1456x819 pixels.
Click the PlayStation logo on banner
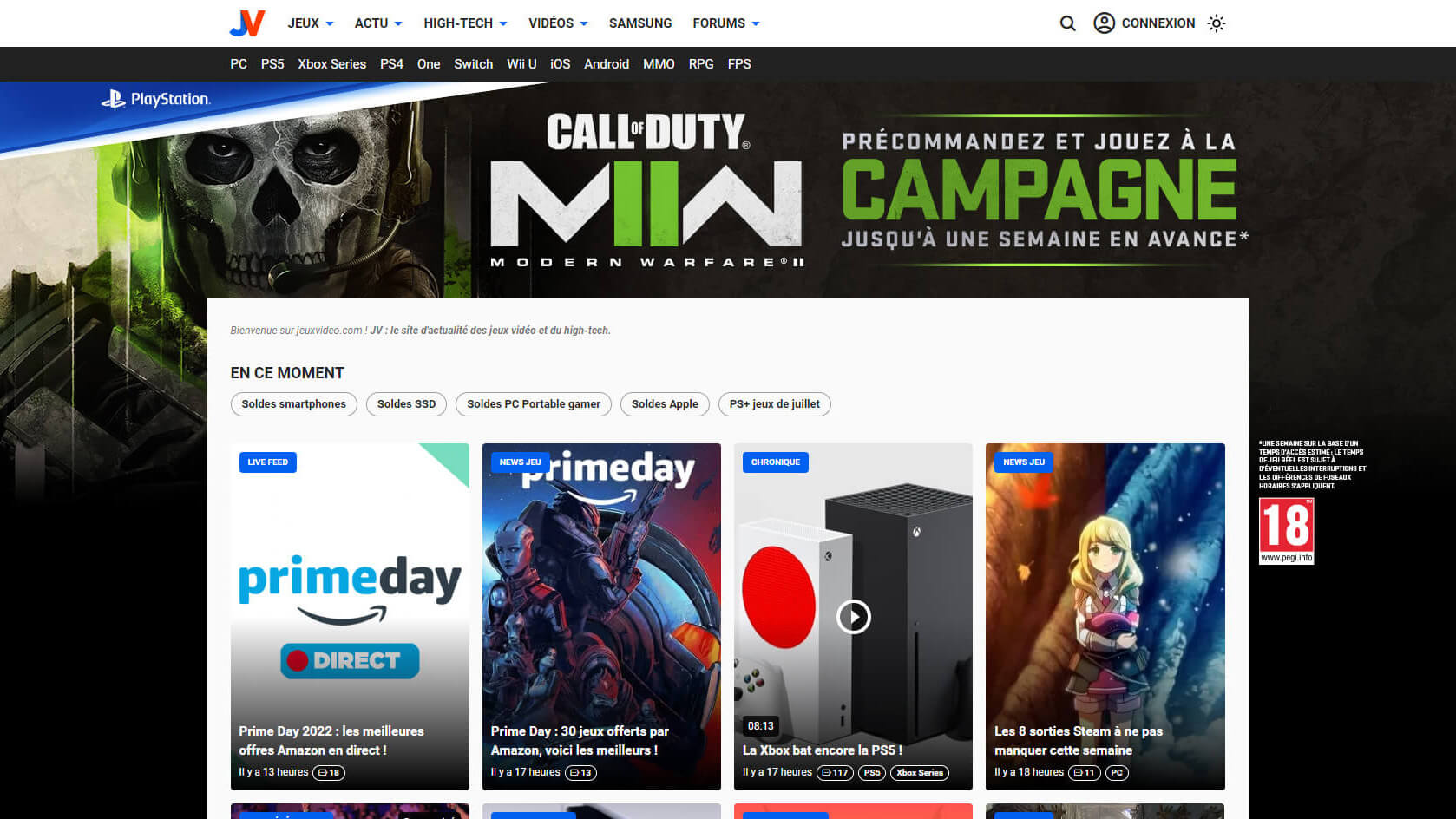click(x=156, y=99)
